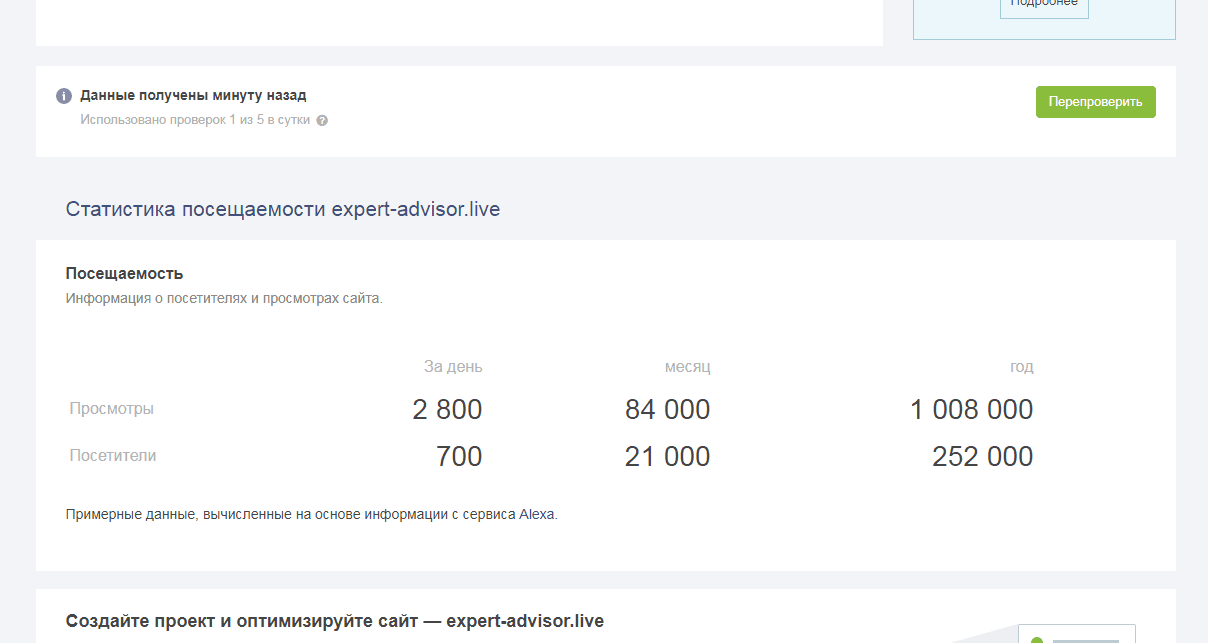Image resolution: width=1208 pixels, height=643 pixels.
Task: Click the Посетители row label
Action: 113,456
